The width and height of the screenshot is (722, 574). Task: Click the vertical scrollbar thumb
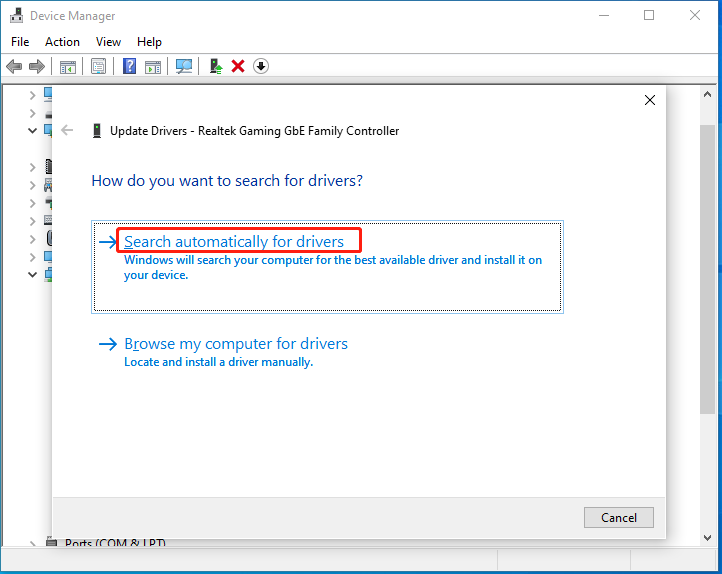707,269
